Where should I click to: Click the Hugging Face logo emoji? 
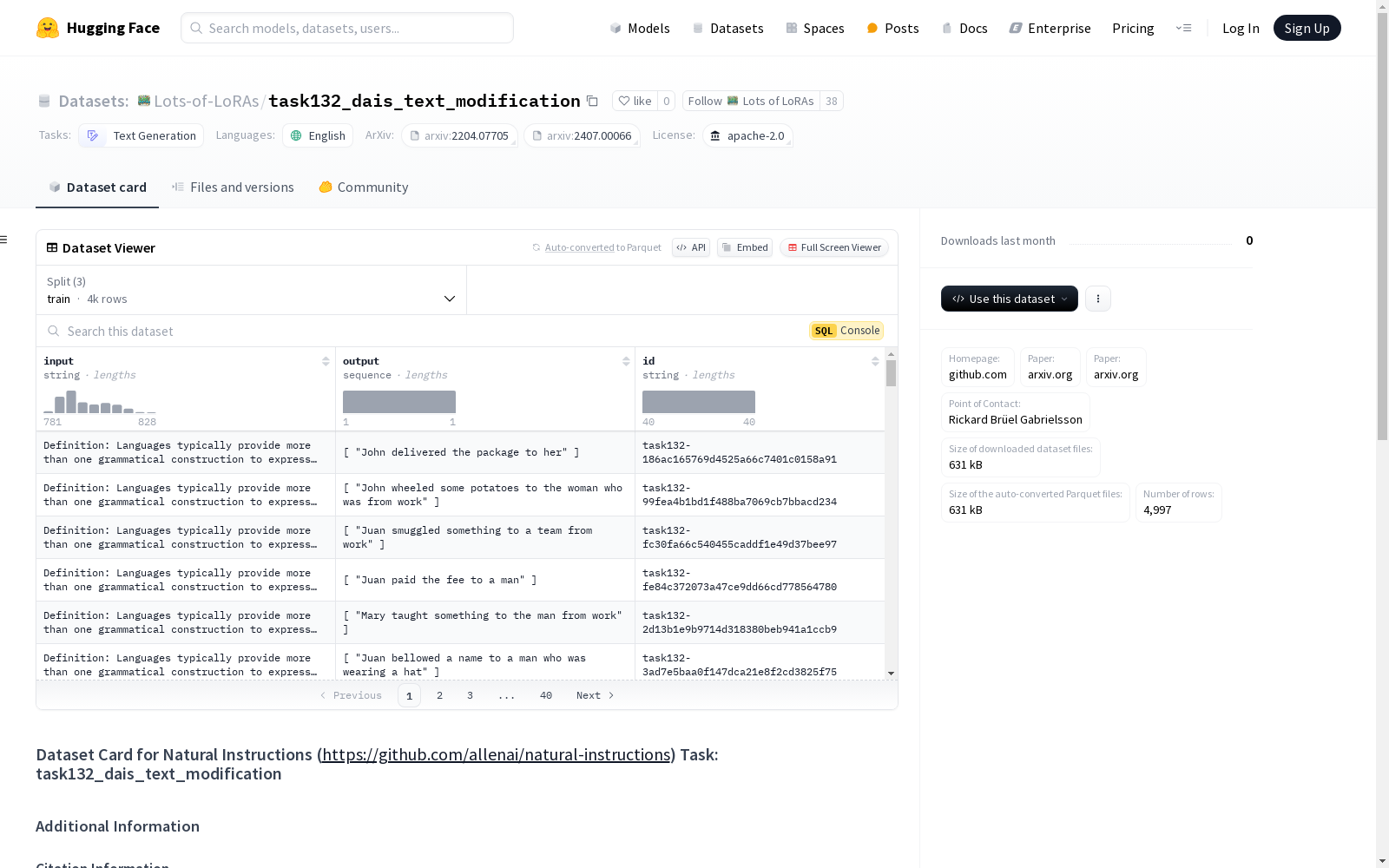click(47, 28)
